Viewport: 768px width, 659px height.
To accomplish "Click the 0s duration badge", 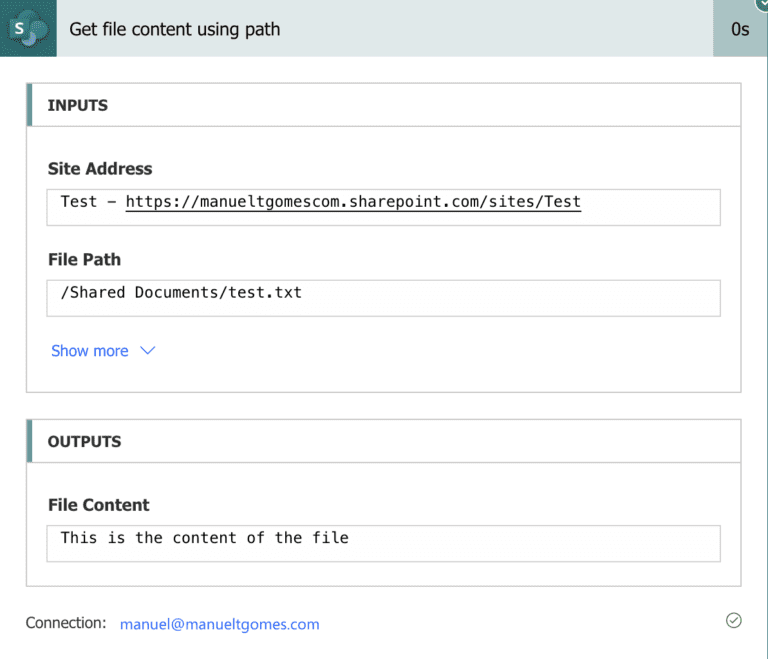I will point(740,29).
